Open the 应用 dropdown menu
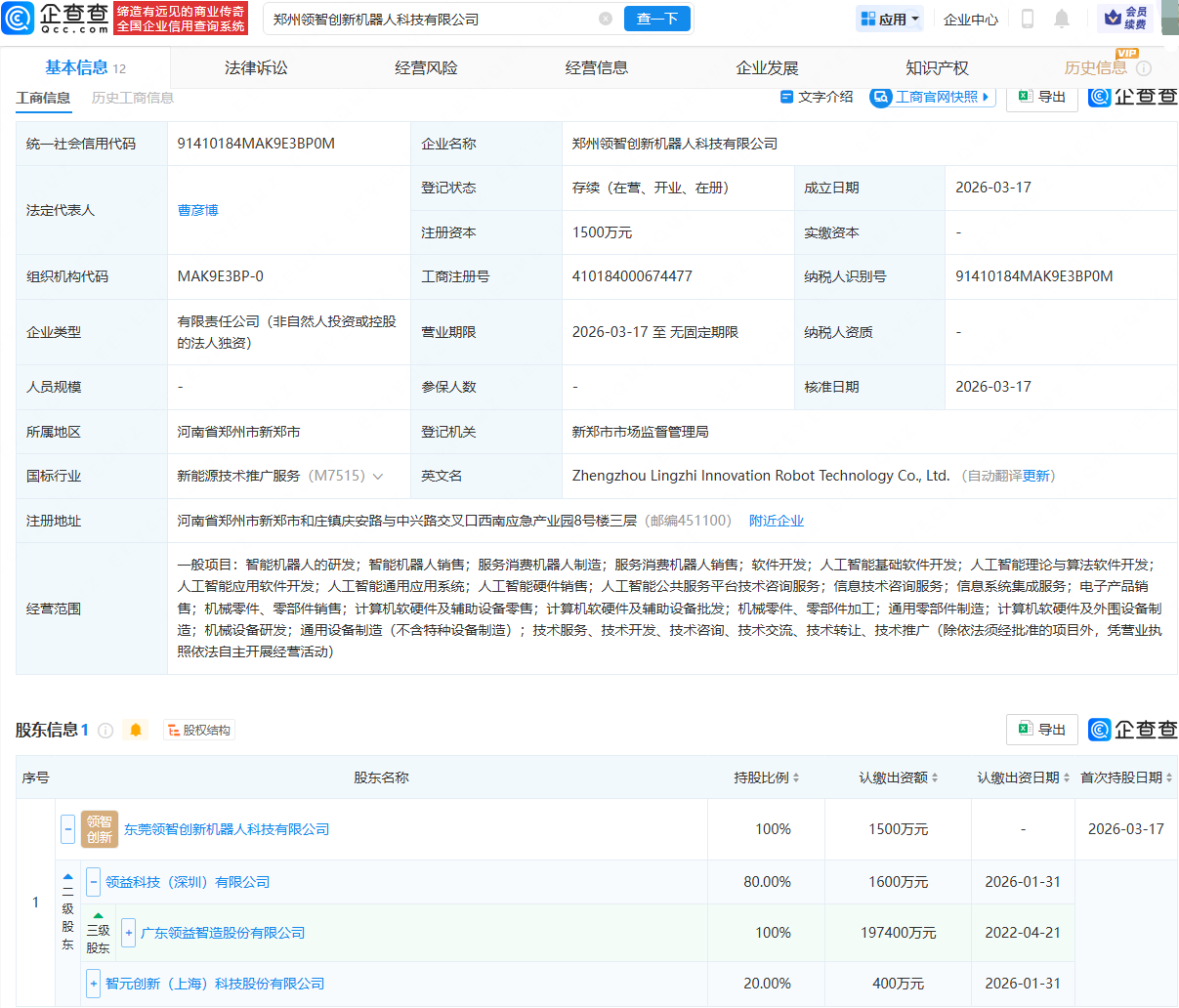The width and height of the screenshot is (1179, 1008). [890, 19]
